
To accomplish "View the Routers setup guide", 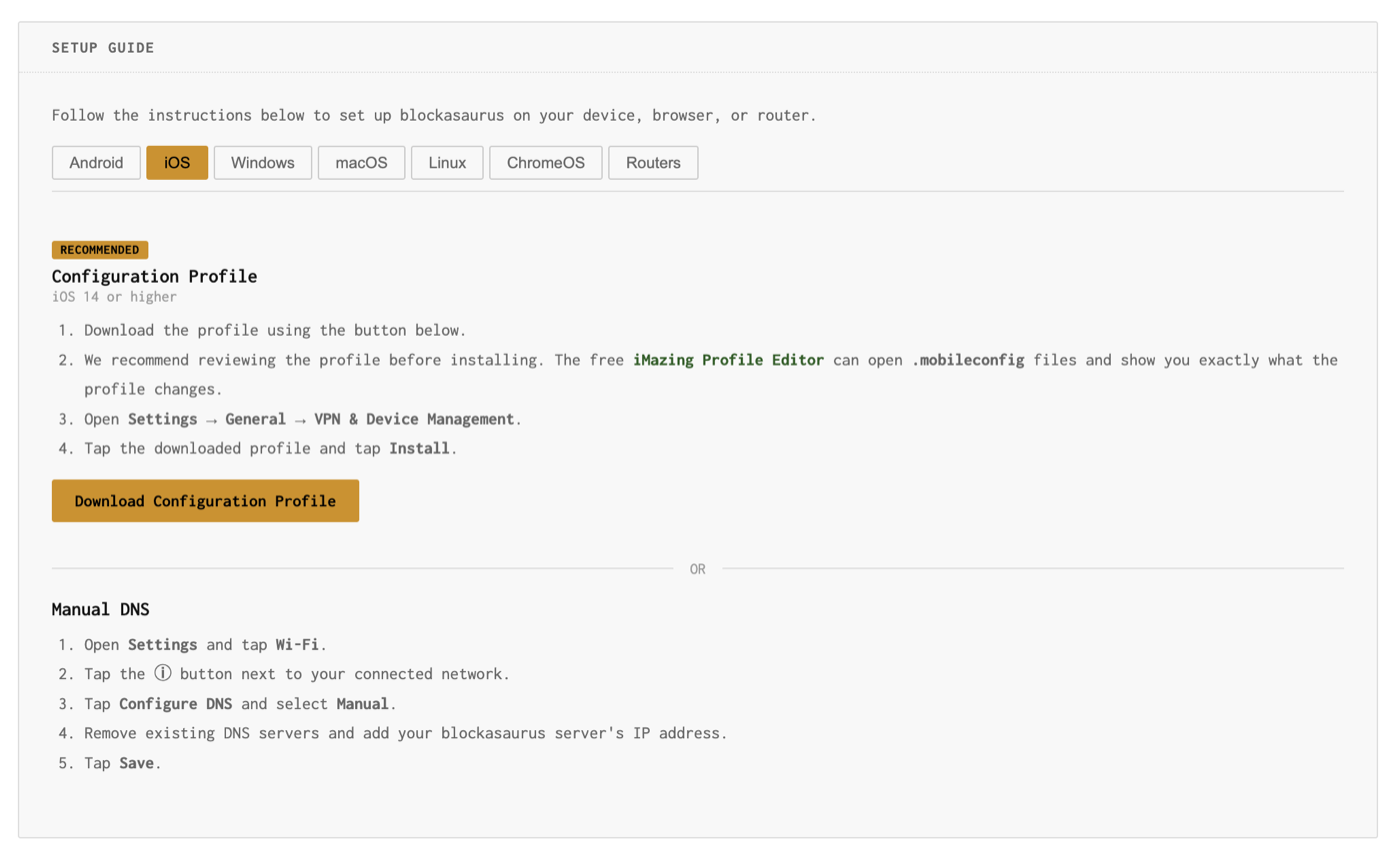I will pos(652,162).
